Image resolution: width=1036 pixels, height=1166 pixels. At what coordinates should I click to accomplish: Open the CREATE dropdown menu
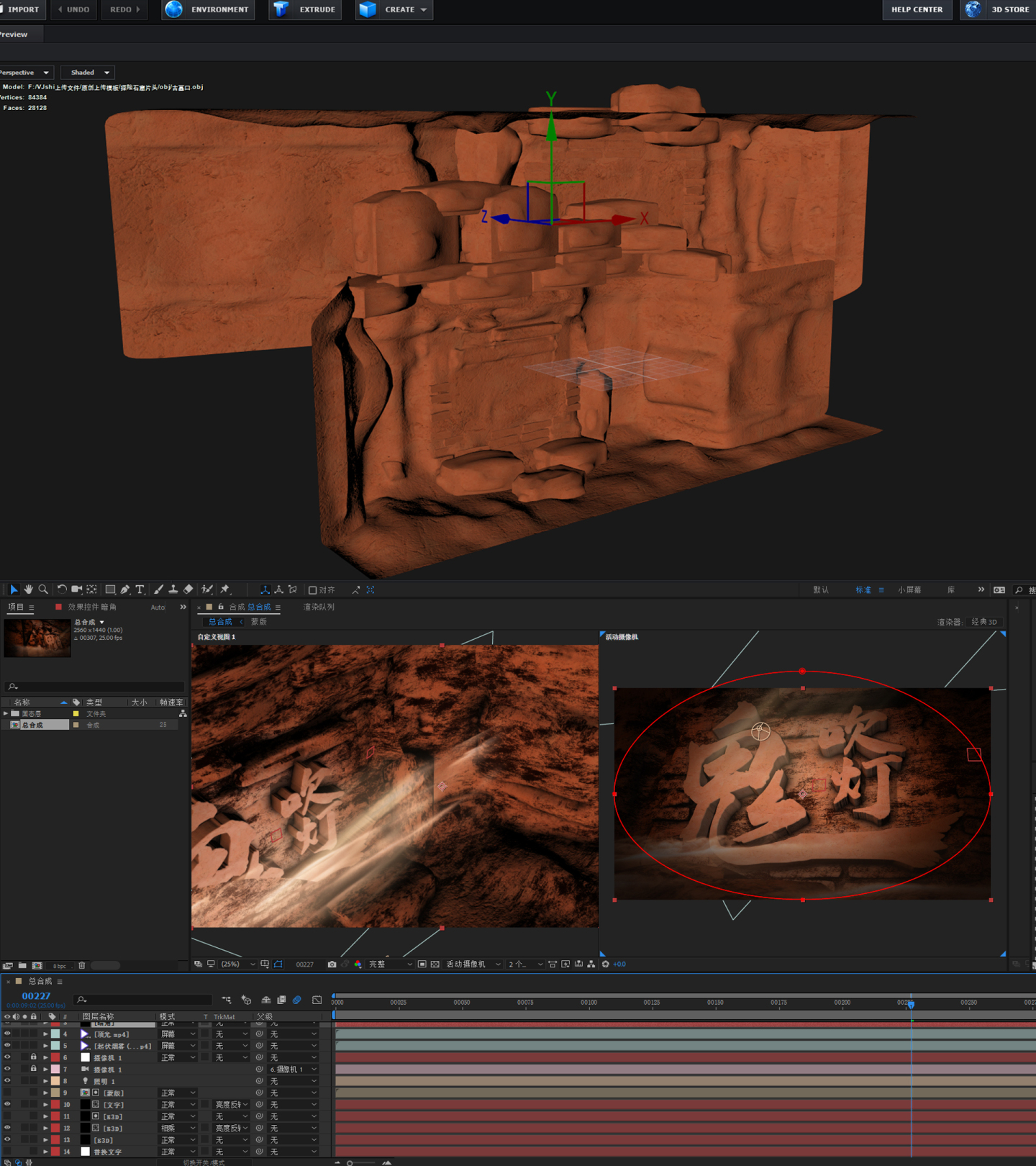[x=394, y=9]
